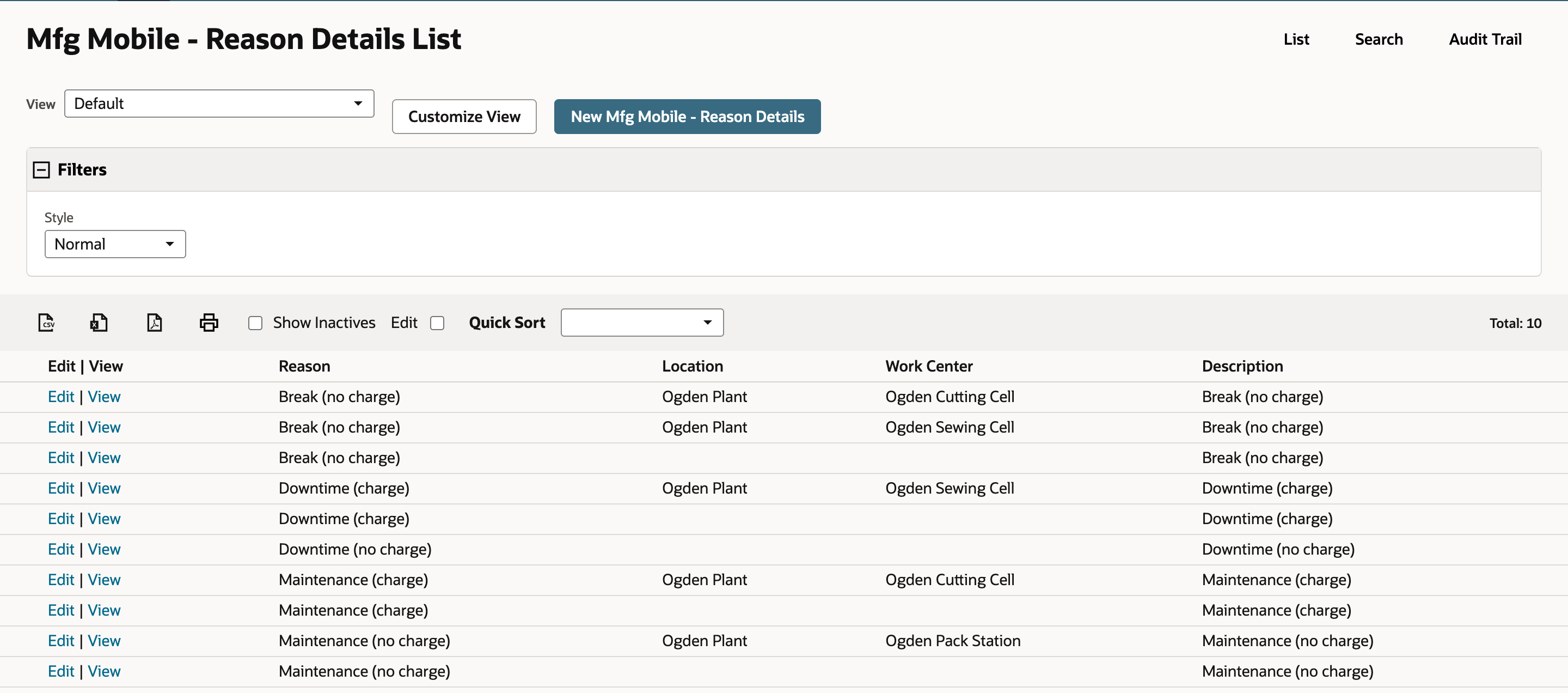The width and height of the screenshot is (1568, 693).
Task: Click the Customize View button
Action: point(464,116)
